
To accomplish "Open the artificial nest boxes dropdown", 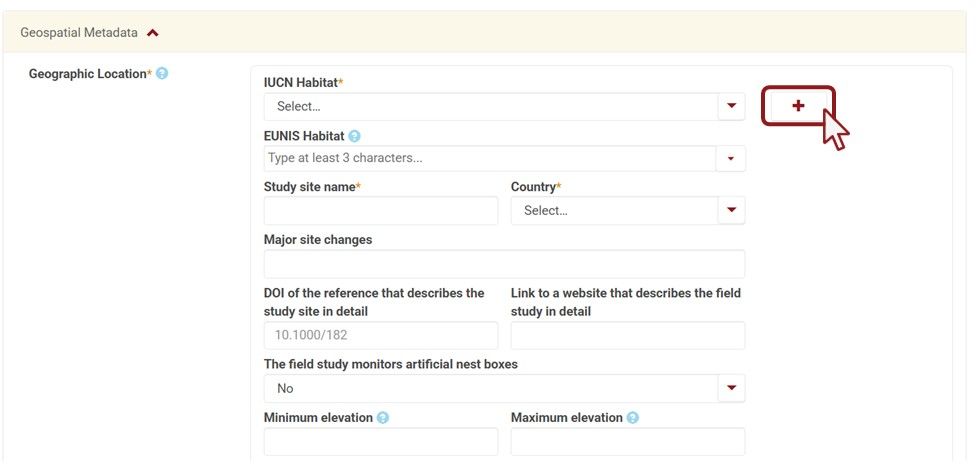I will [x=731, y=388].
